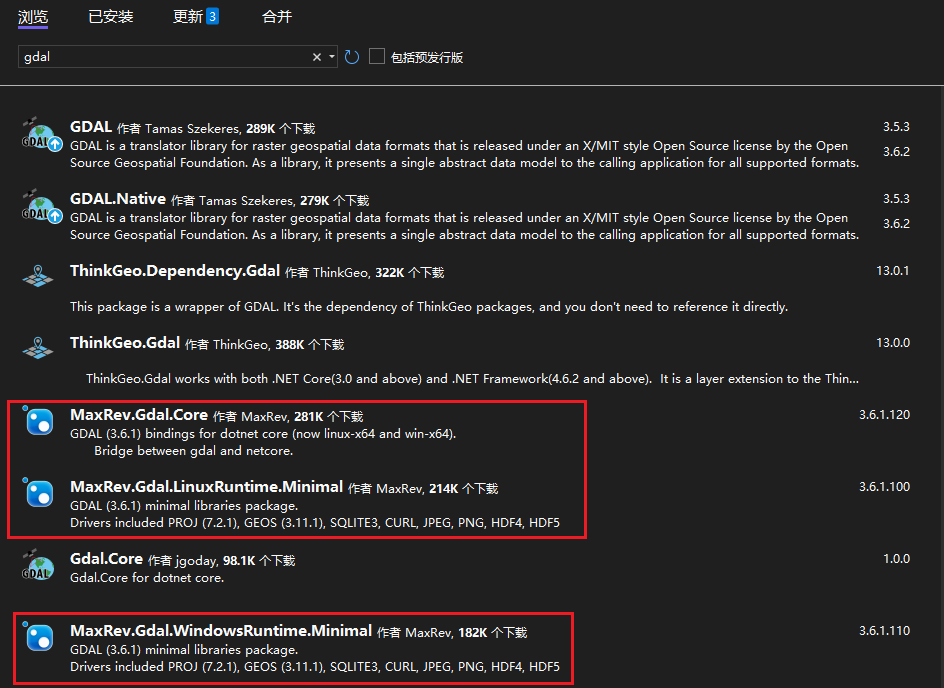944x688 pixels.
Task: Select the MaxRev.Gdal.Core package title
Action: 139,415
